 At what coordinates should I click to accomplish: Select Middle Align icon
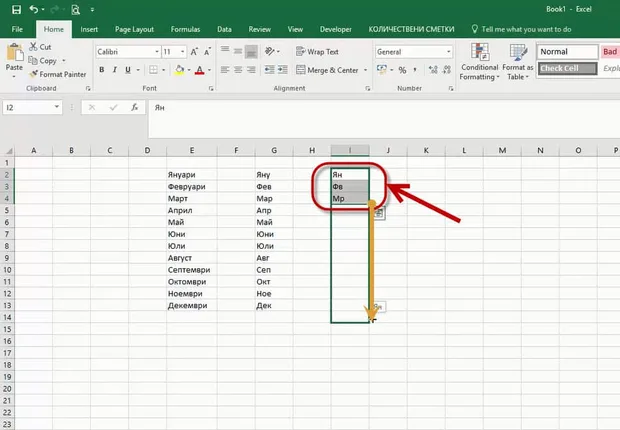[238, 51]
